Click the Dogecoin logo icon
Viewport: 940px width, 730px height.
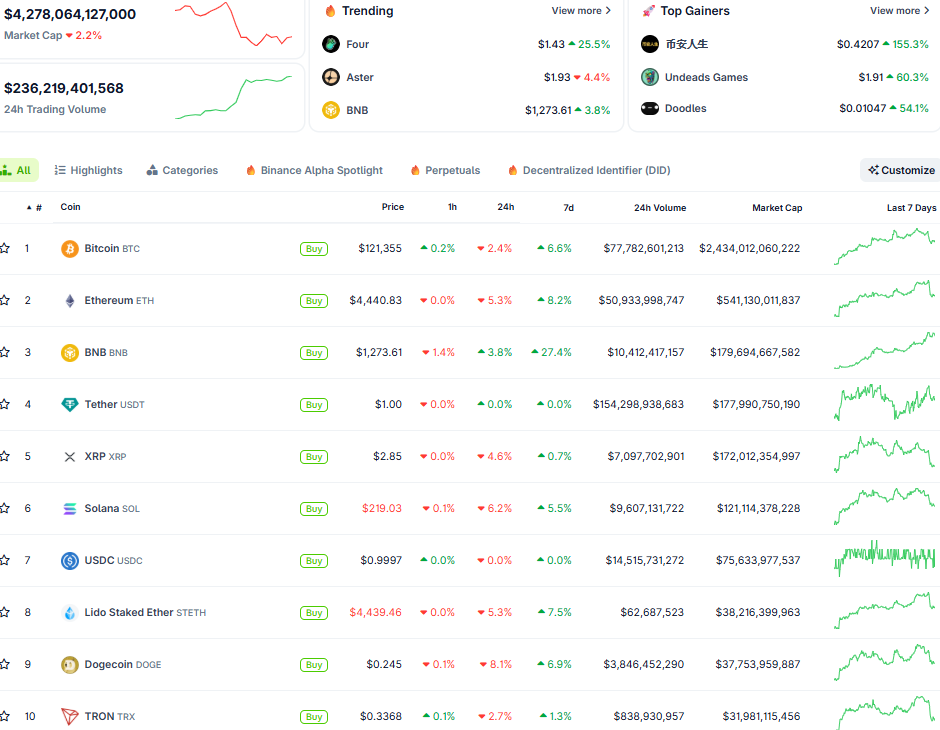pos(70,664)
